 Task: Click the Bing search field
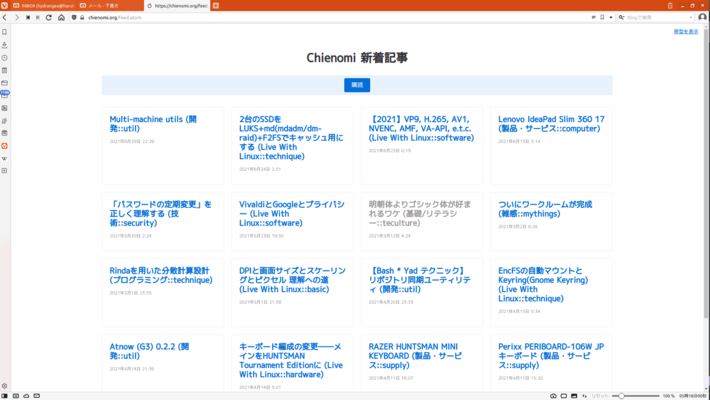(x=657, y=18)
